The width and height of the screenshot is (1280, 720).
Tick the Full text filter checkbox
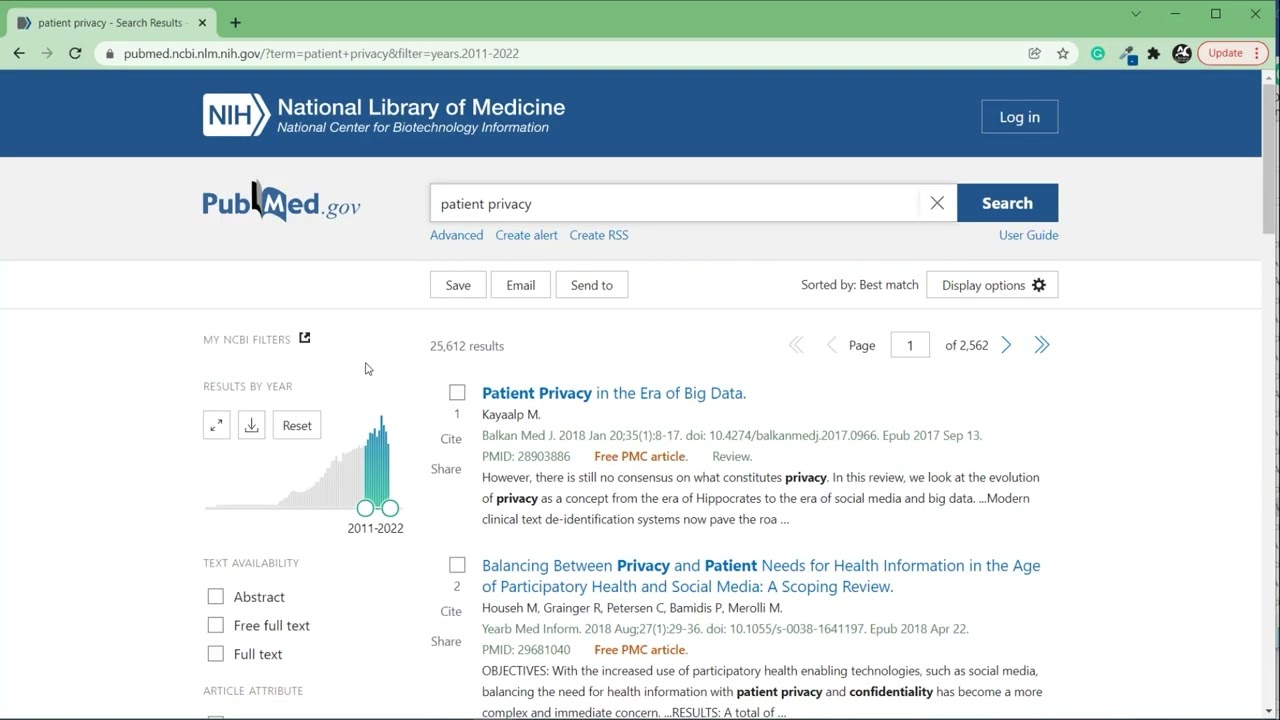[216, 654]
